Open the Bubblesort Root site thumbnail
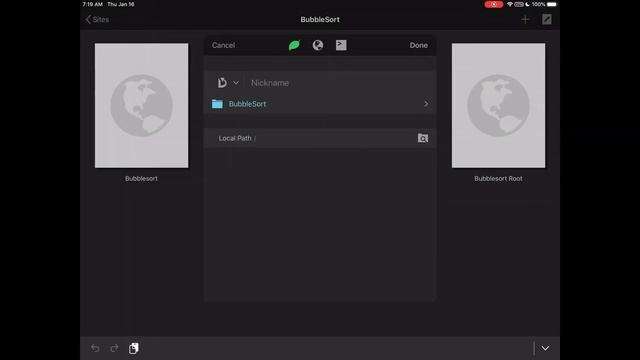The image size is (640, 360). 498,106
